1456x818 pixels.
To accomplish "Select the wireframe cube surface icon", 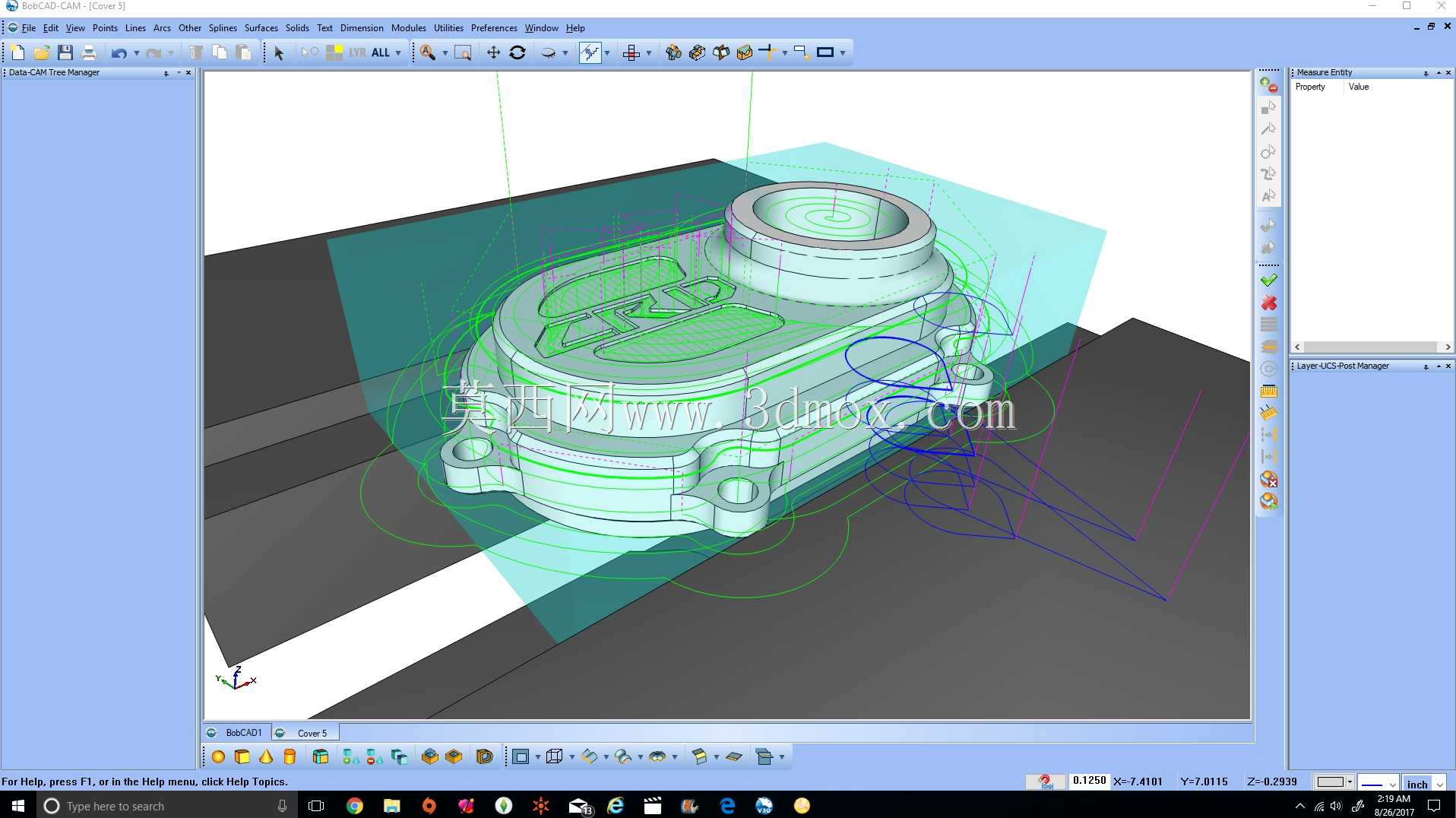I will tap(555, 756).
